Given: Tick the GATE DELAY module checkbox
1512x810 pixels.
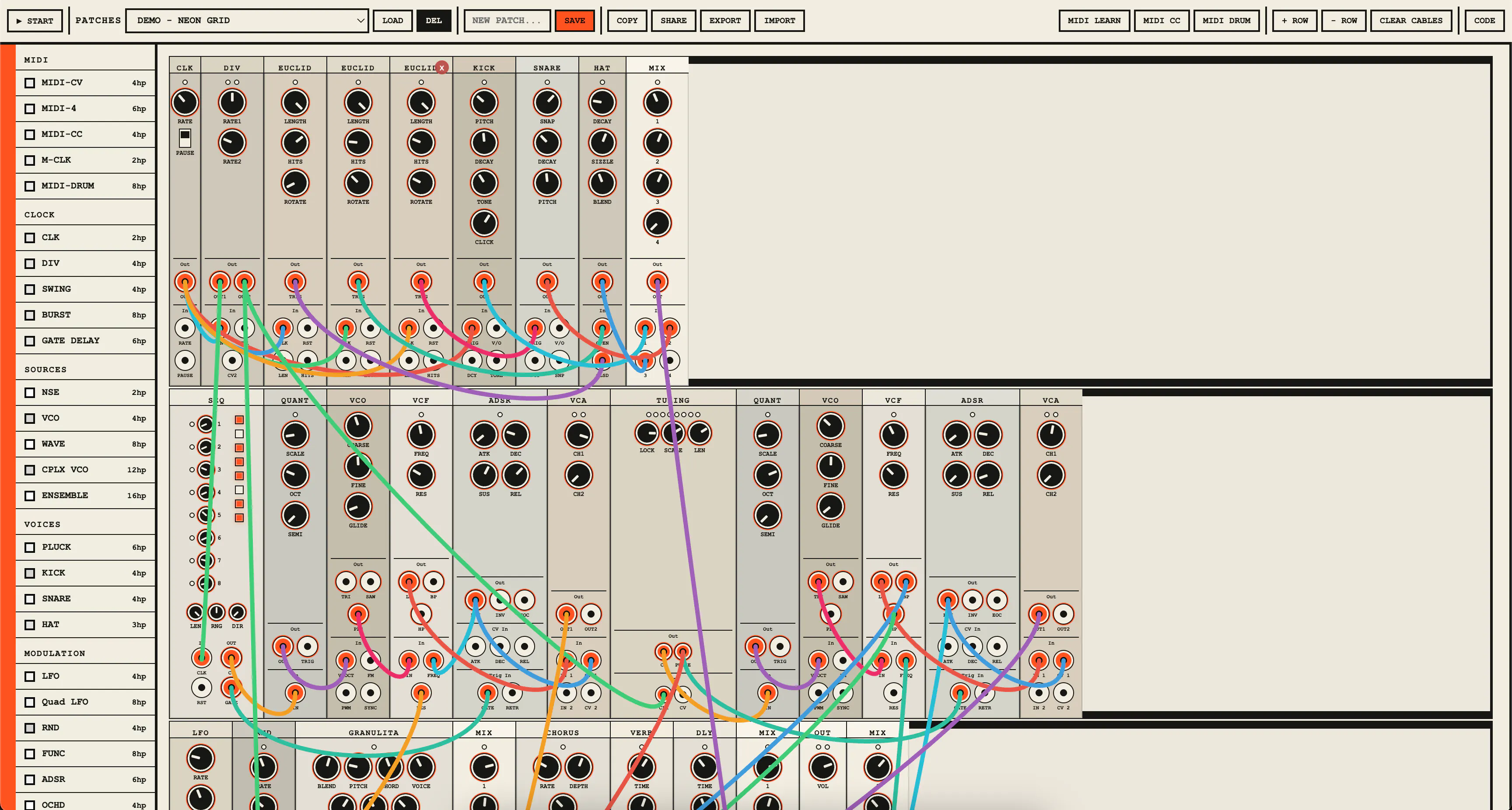Looking at the screenshot, I should 30,341.
